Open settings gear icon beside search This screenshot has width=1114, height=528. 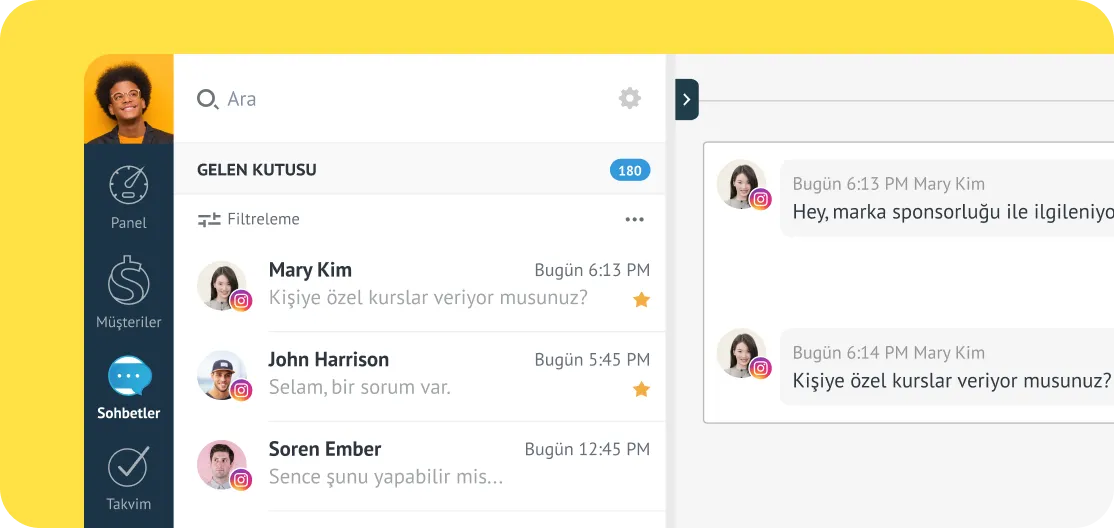(629, 98)
